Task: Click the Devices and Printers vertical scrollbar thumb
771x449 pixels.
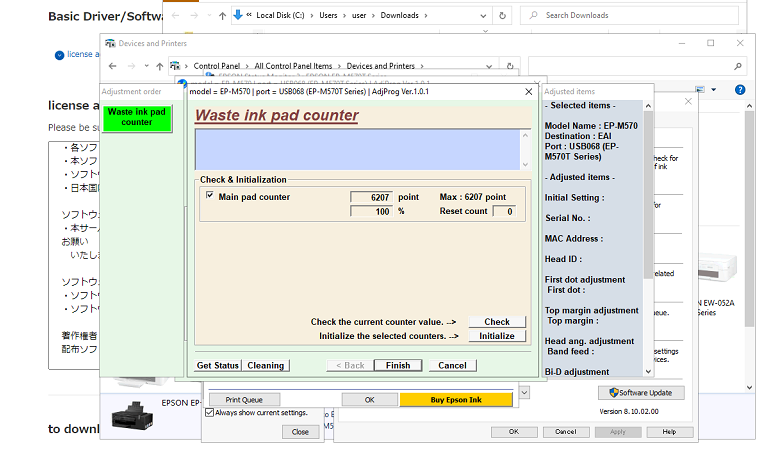Action: point(749,219)
